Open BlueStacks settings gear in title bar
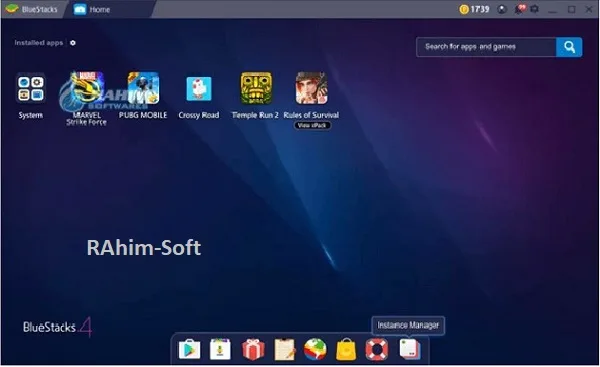 click(535, 9)
